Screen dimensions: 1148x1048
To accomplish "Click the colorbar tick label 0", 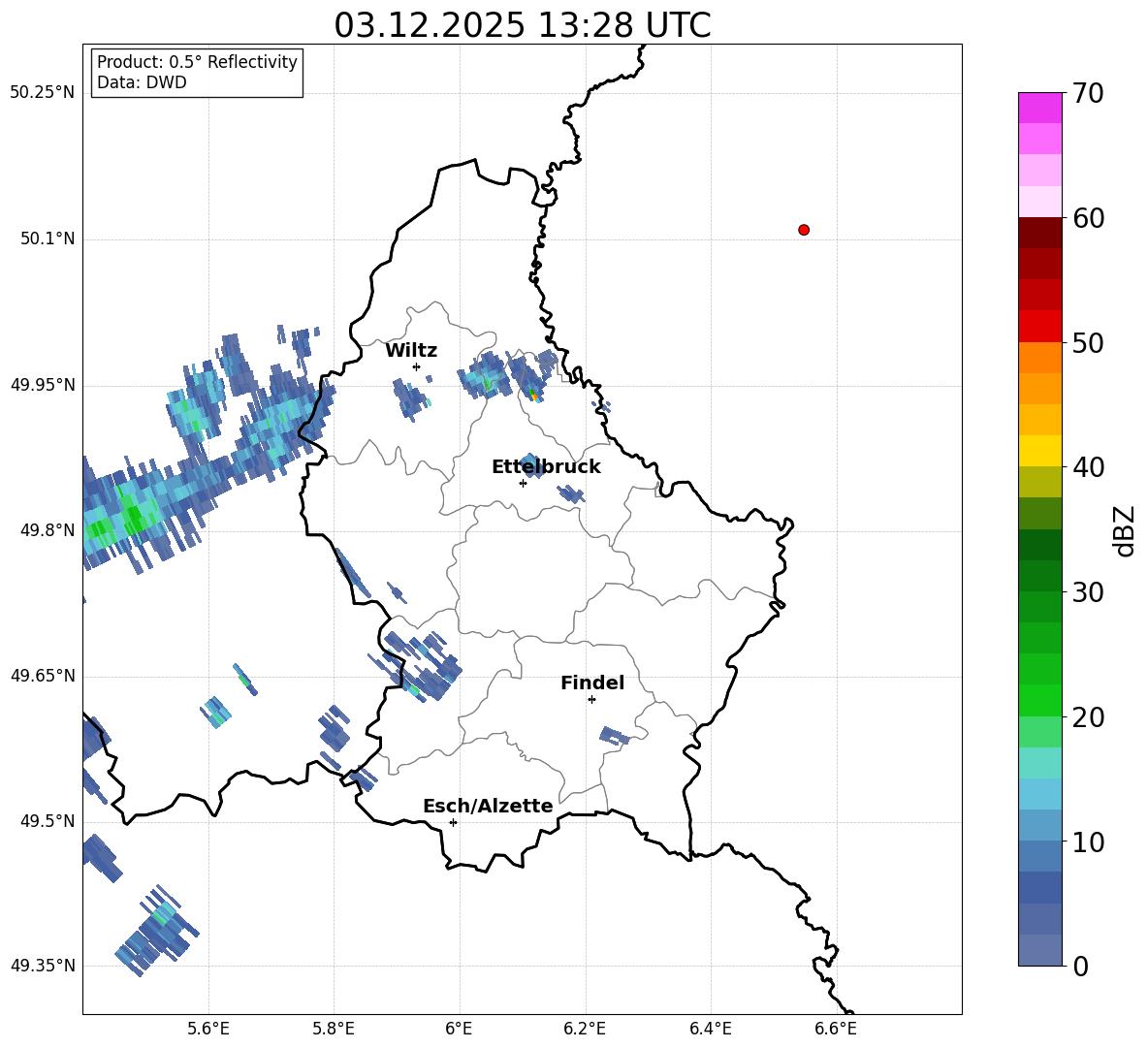I will (x=1081, y=967).
